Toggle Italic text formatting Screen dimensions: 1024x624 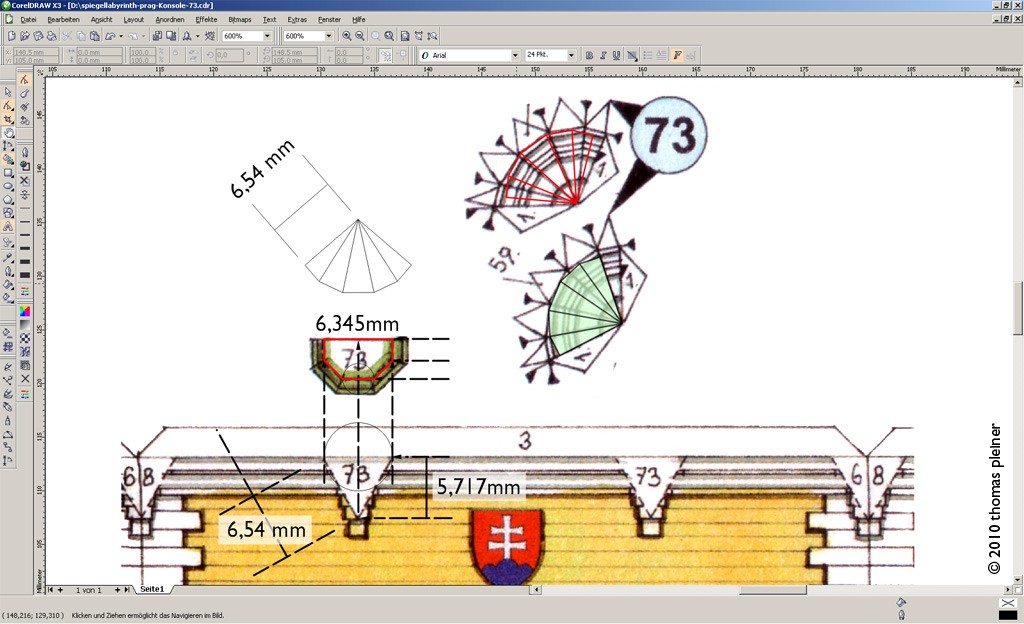pyautogui.click(x=603, y=55)
